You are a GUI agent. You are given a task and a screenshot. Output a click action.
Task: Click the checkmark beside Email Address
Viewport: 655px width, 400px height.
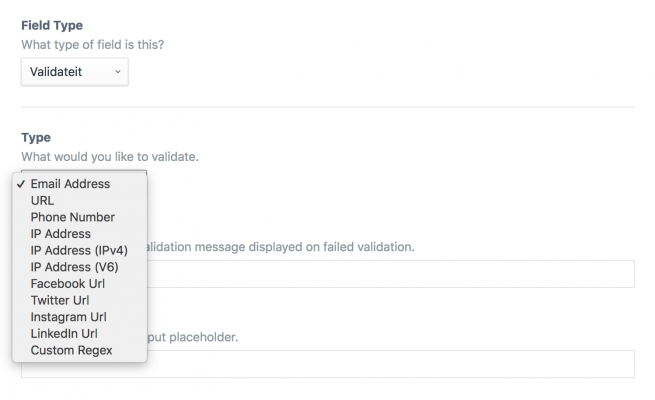21,184
